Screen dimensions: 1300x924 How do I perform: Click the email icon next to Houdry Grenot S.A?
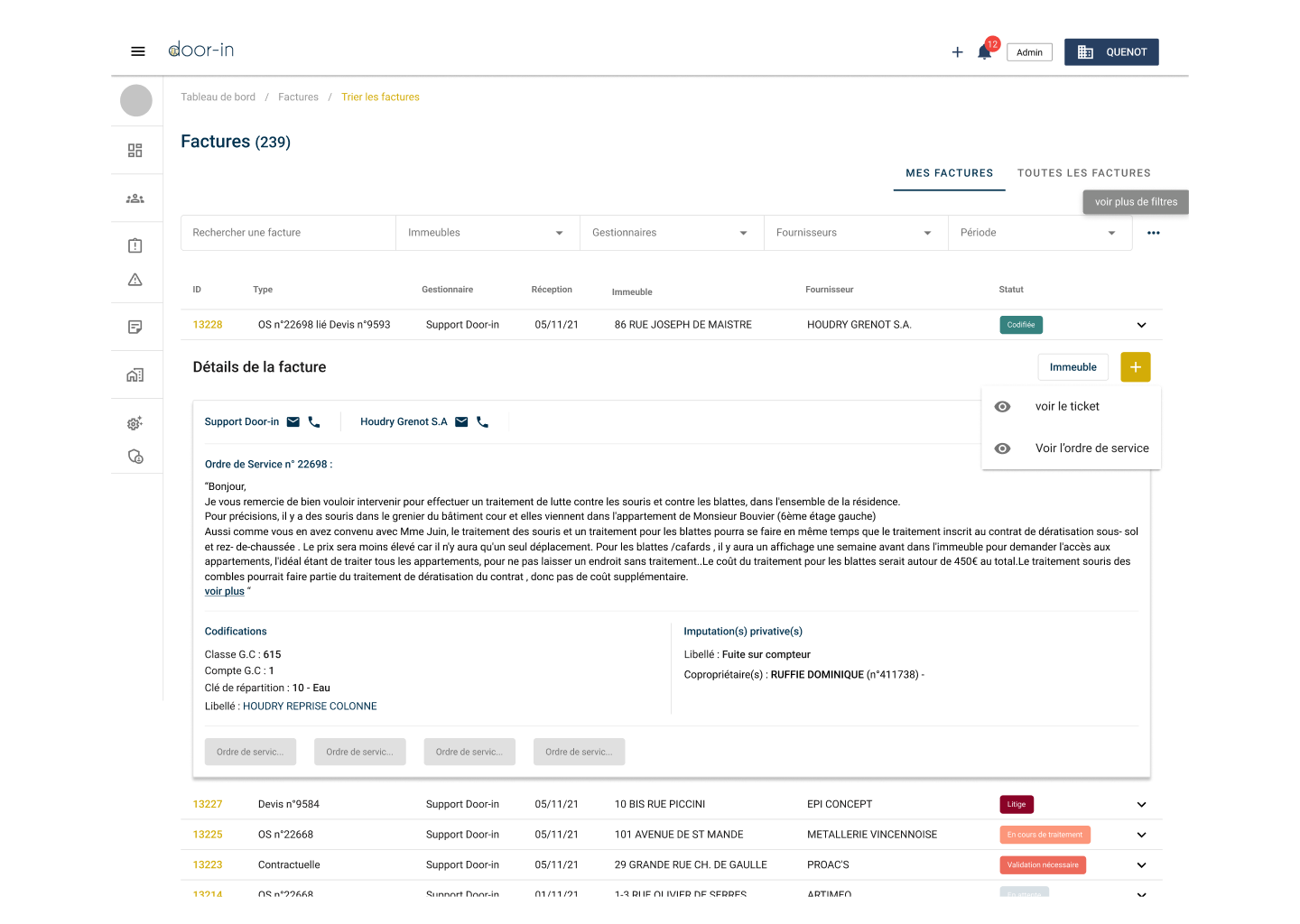tap(461, 421)
